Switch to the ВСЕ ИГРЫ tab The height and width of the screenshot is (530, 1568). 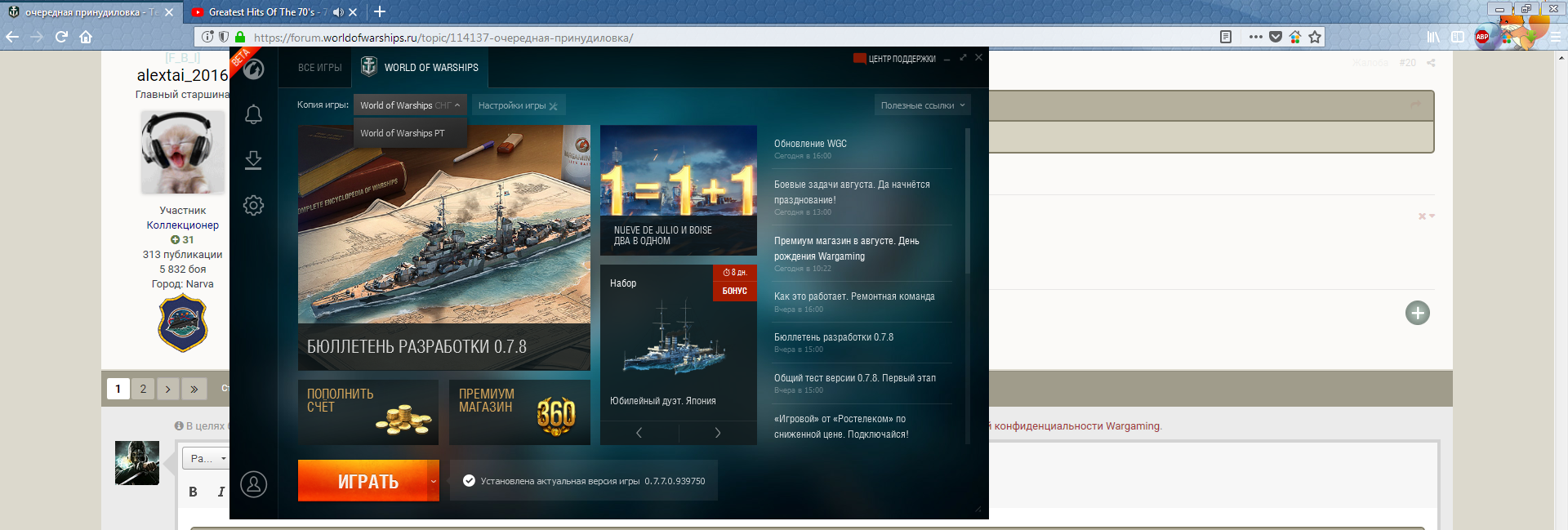[x=319, y=68]
